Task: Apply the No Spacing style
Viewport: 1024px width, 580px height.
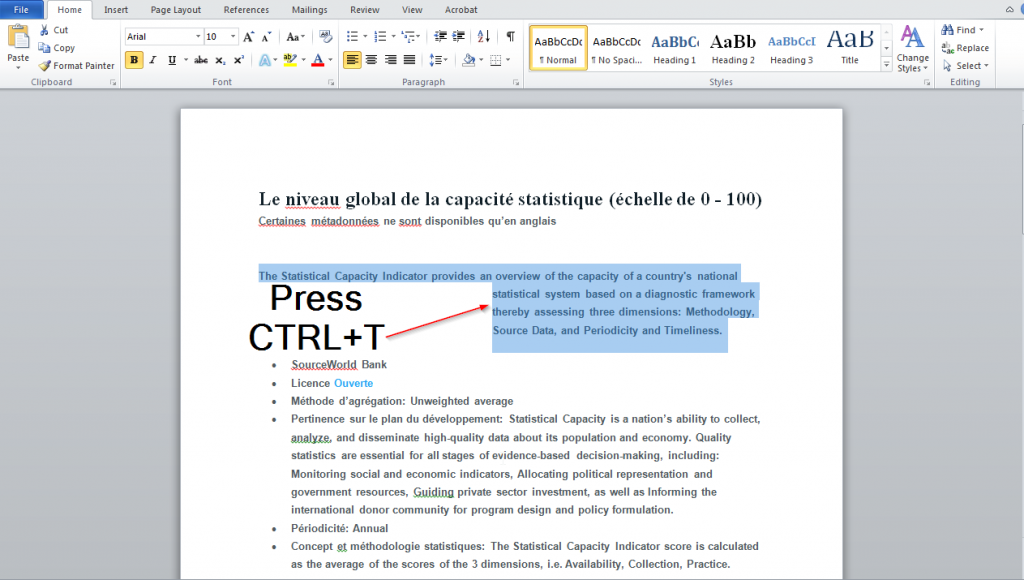Action: tap(616, 48)
